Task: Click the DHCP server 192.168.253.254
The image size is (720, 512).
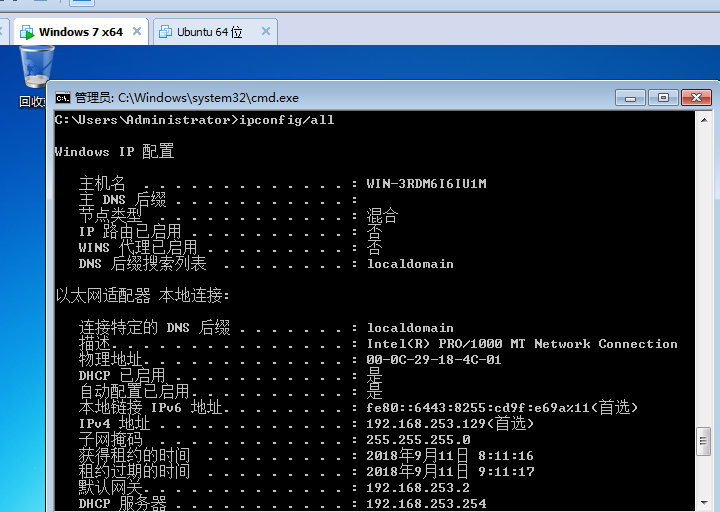Action: point(426,503)
